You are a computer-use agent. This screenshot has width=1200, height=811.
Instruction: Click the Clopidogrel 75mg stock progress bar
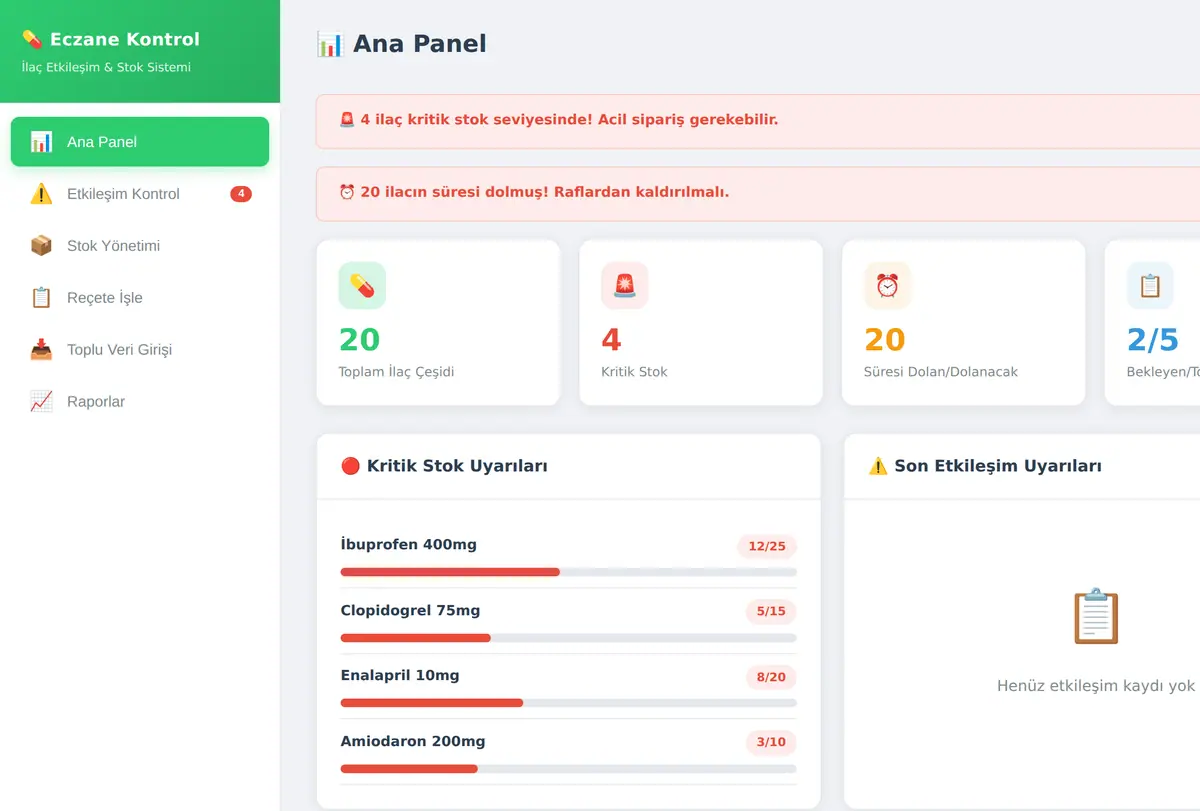(569, 638)
